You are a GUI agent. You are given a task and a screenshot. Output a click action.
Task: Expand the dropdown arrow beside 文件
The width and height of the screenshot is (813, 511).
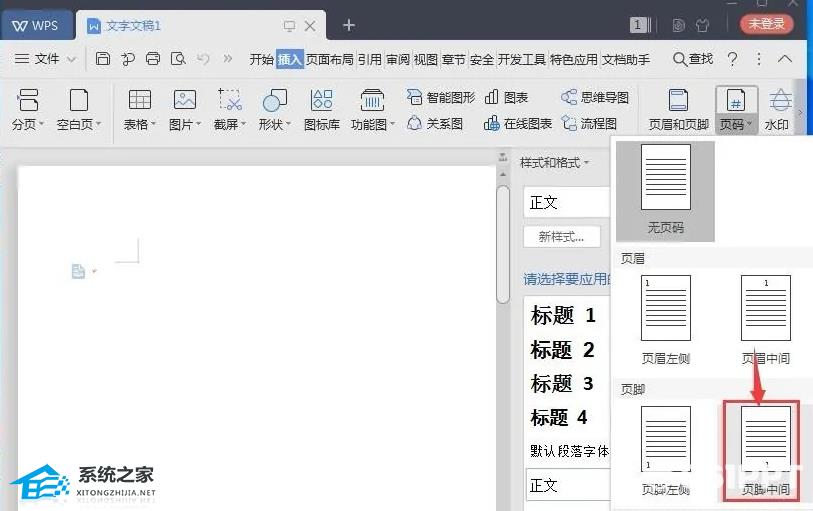click(x=72, y=60)
